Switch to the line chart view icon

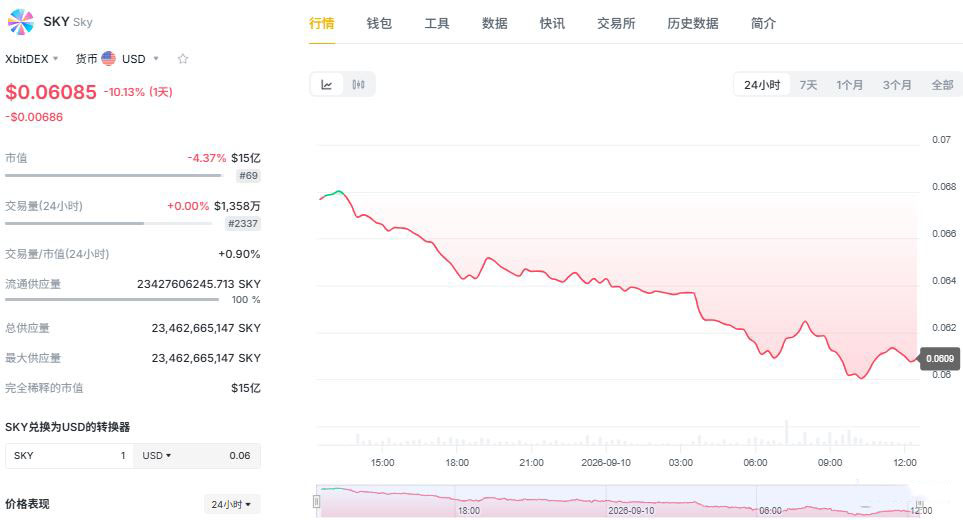point(327,85)
